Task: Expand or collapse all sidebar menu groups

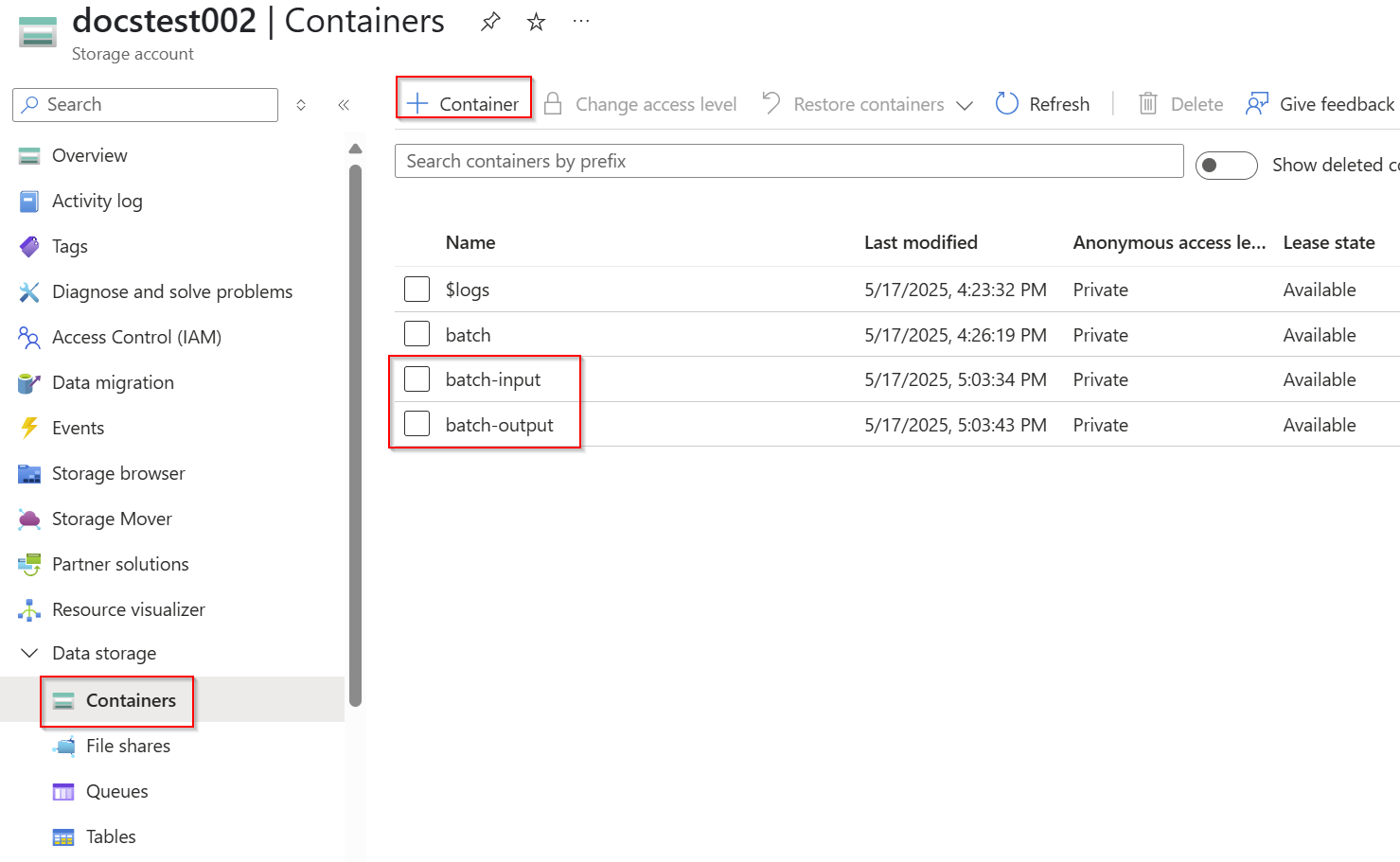Action: coord(301,105)
